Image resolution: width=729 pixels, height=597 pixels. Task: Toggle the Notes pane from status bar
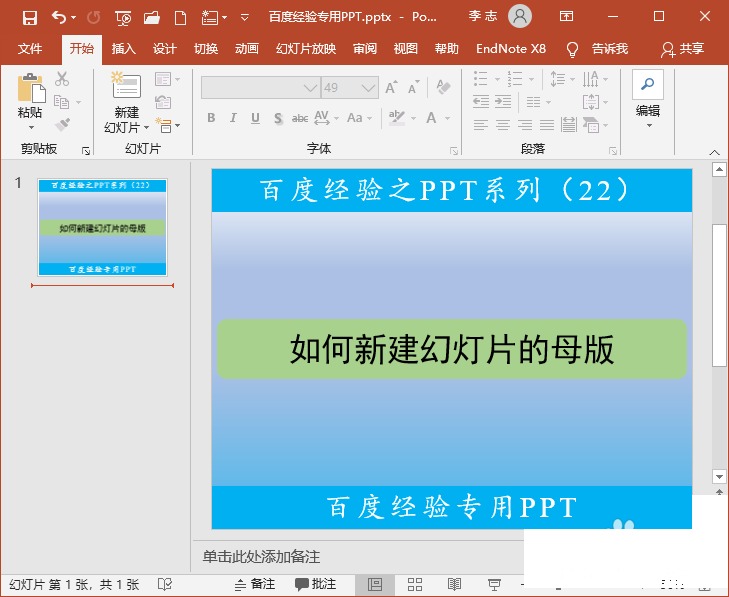point(255,584)
